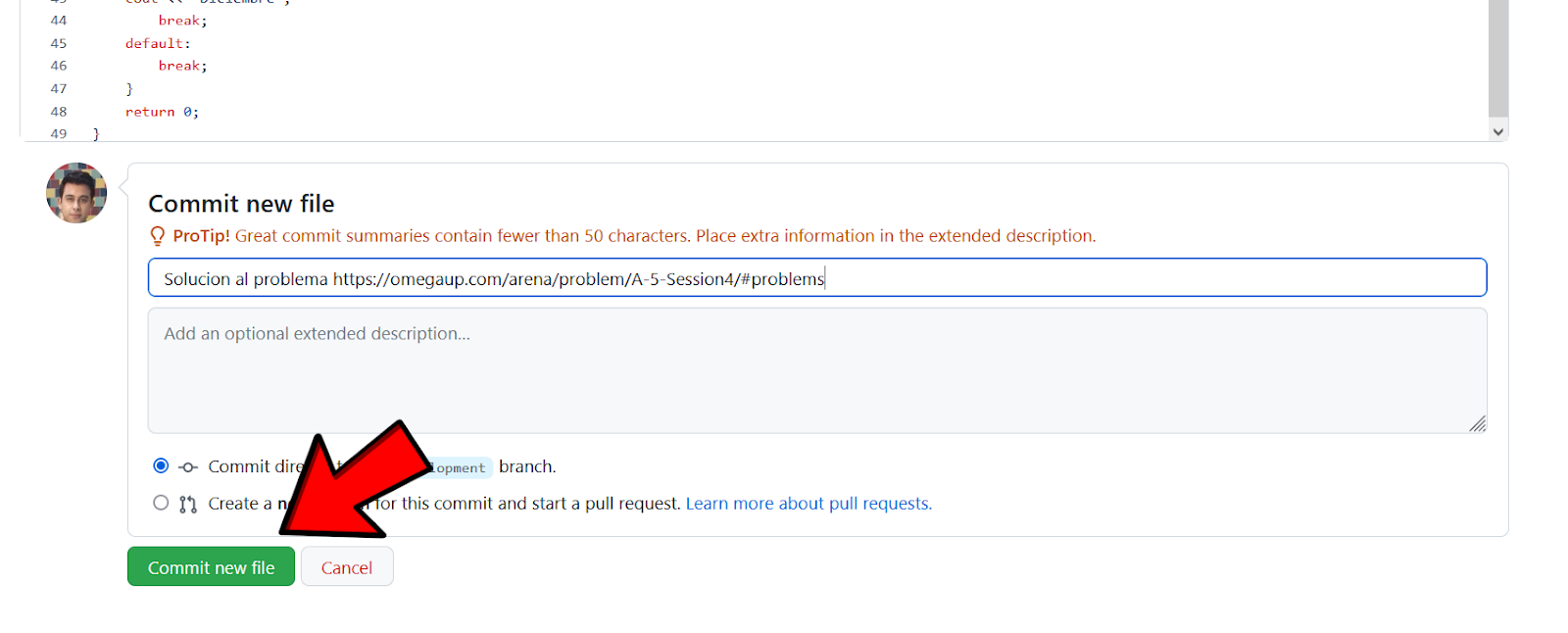Click the code editor scroll down arrow
Viewport: 1568px width, 633px height.
point(1497,131)
